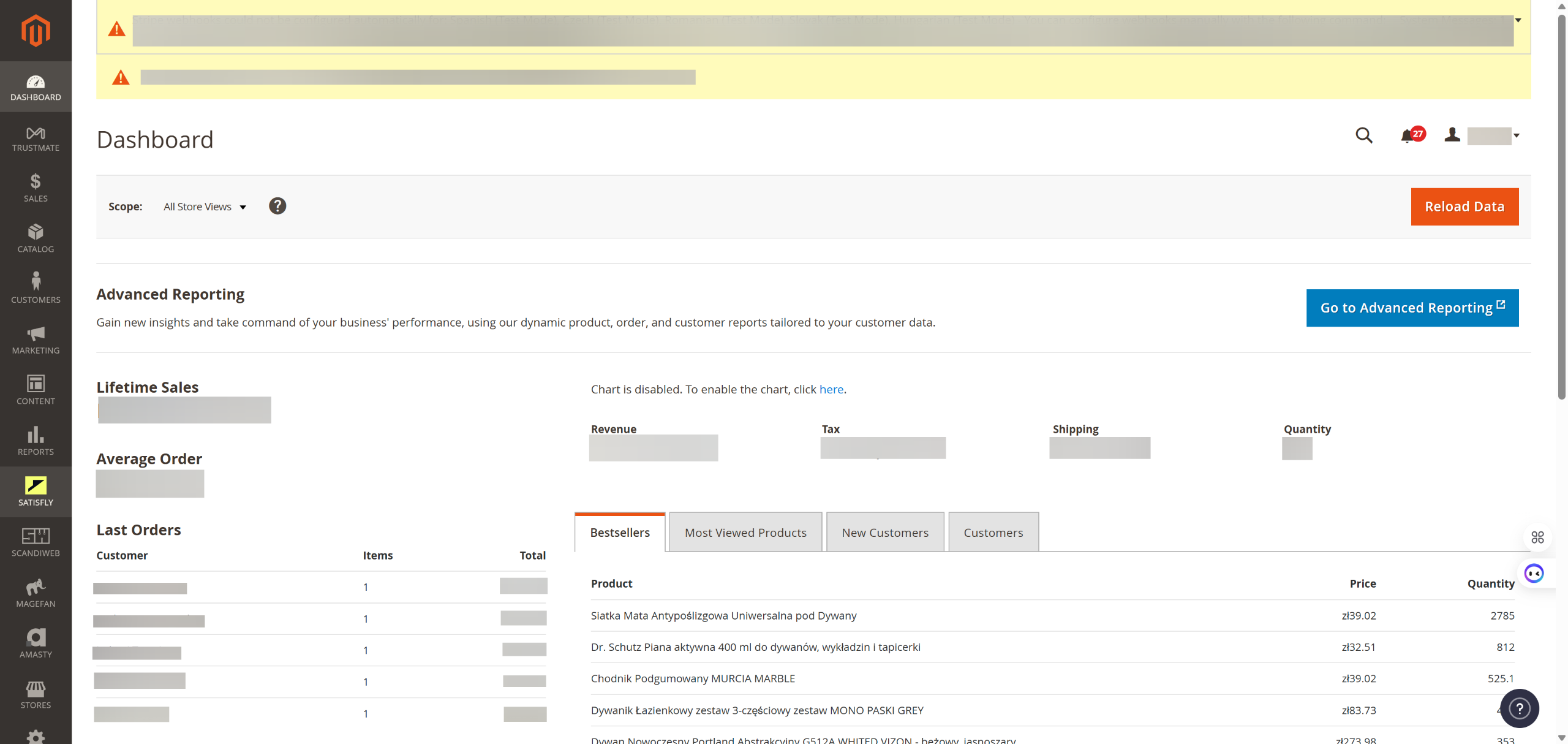The height and width of the screenshot is (744, 1568).
Task: Click 'here' link to enable chart
Action: 831,390
